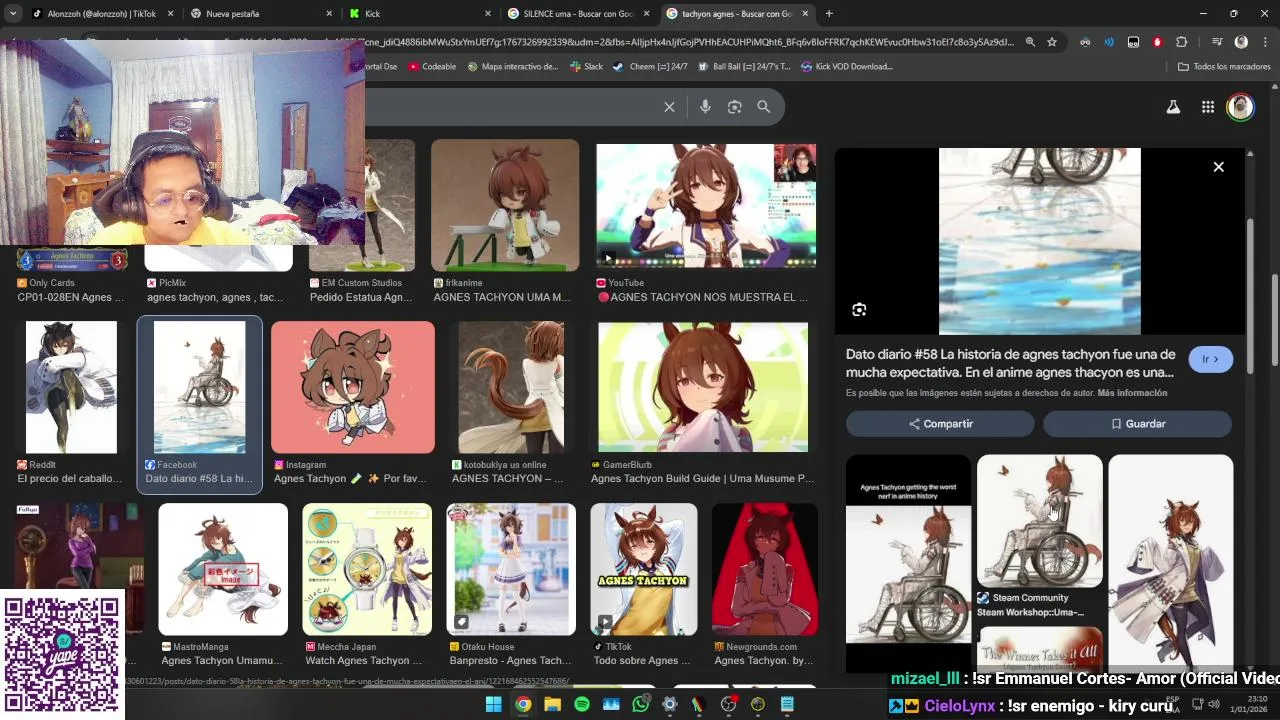The width and height of the screenshot is (1280, 720).
Task: Switch to the Kick tab
Action: coord(419,14)
